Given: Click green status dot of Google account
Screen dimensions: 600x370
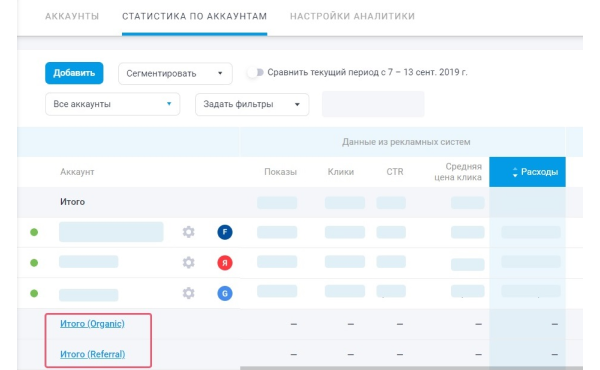Looking at the screenshot, I should point(34,293).
